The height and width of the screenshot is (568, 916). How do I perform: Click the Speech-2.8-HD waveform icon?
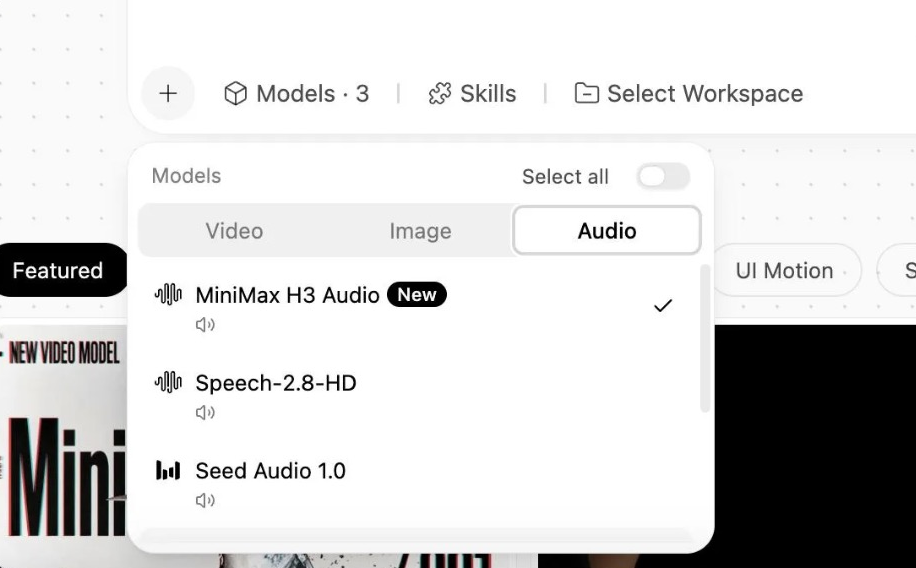tap(168, 383)
